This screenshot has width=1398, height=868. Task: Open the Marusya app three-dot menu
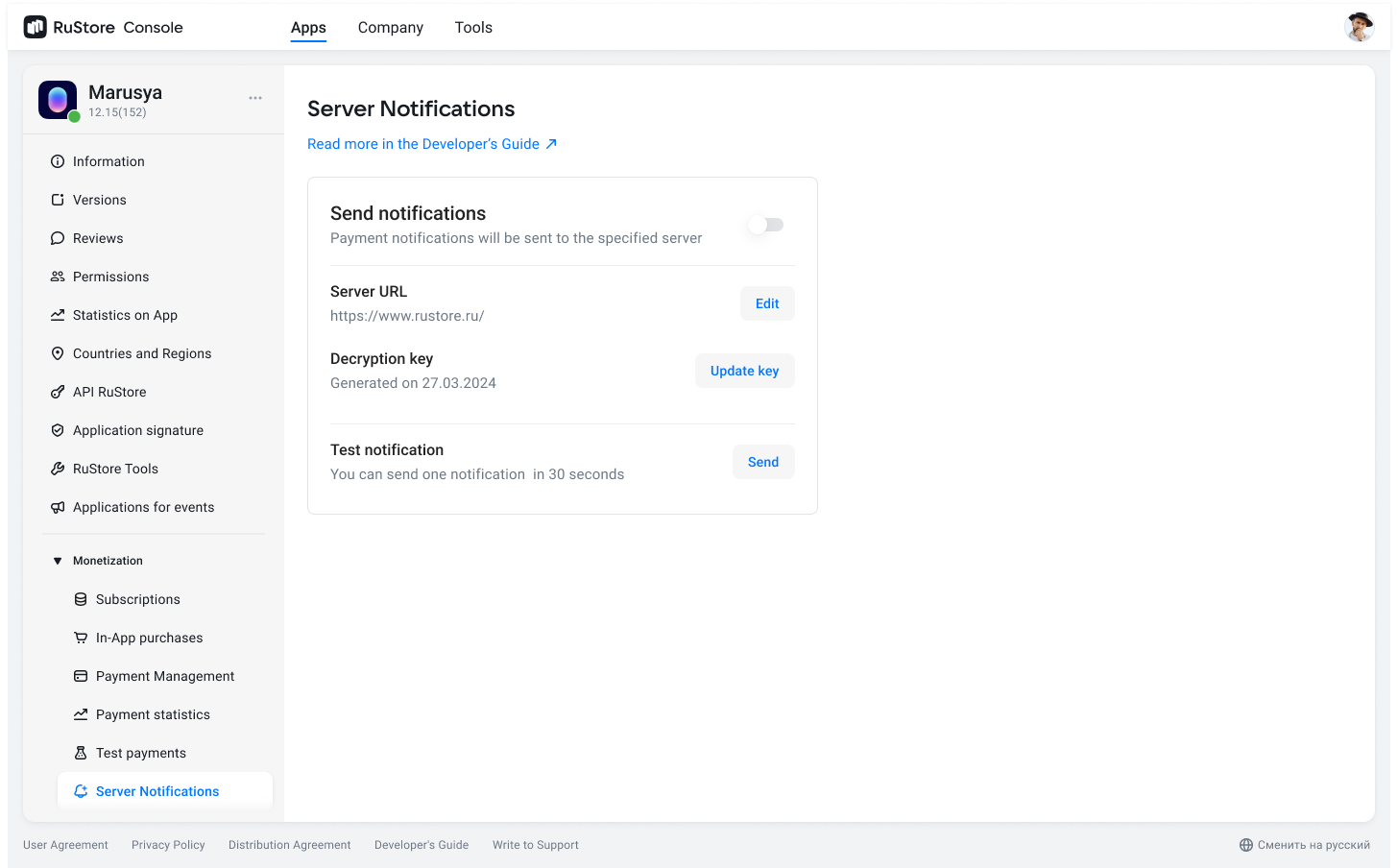(255, 98)
